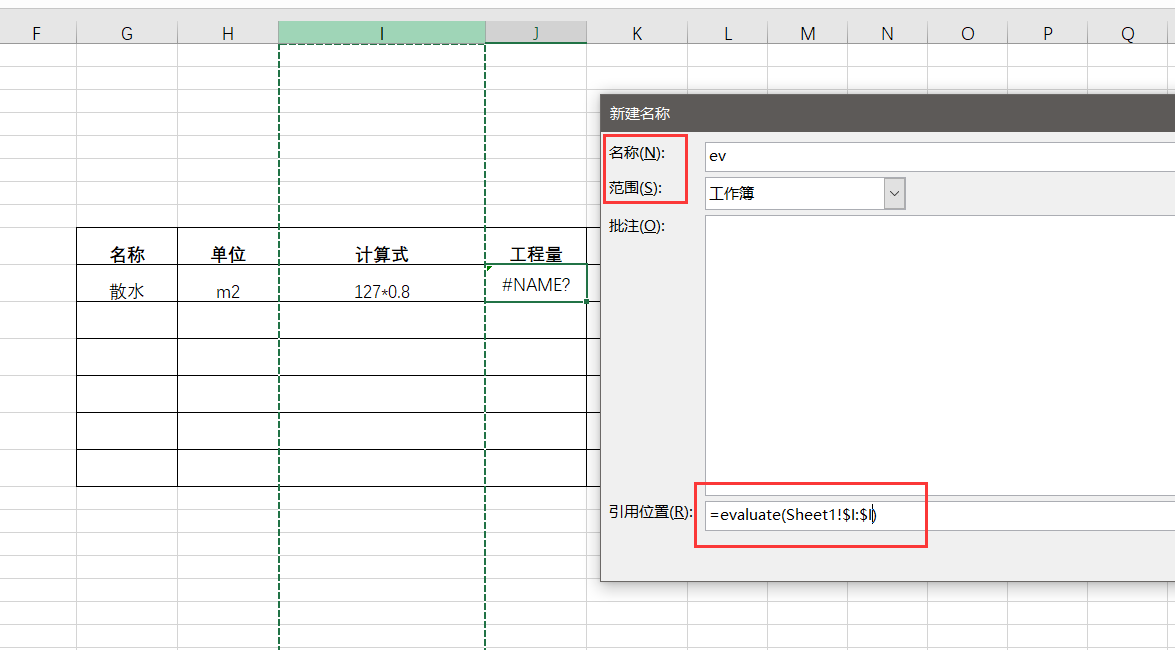Viewport: 1175px width, 650px height.
Task: Select the 单位 header cell
Action: [x=228, y=255]
